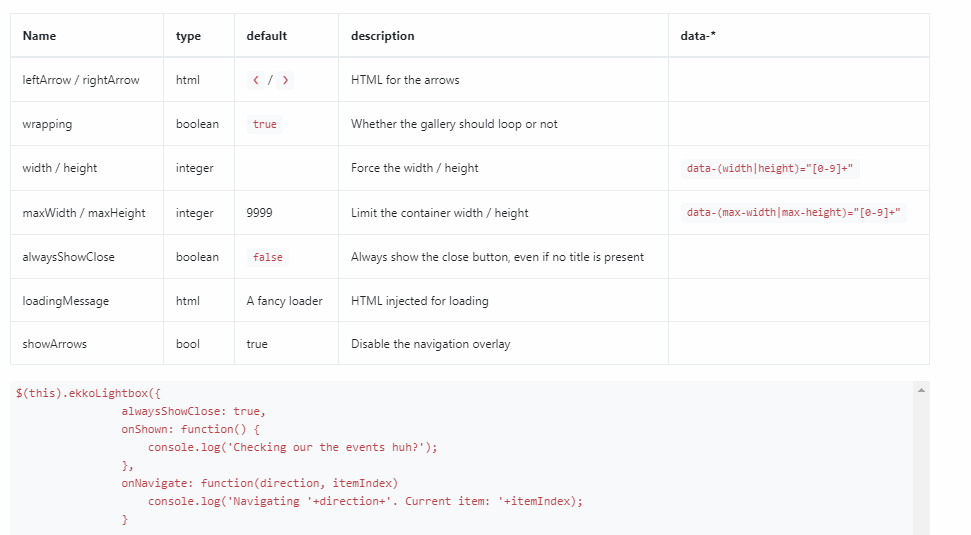
Task: Click the "type" column header
Action: point(188,36)
